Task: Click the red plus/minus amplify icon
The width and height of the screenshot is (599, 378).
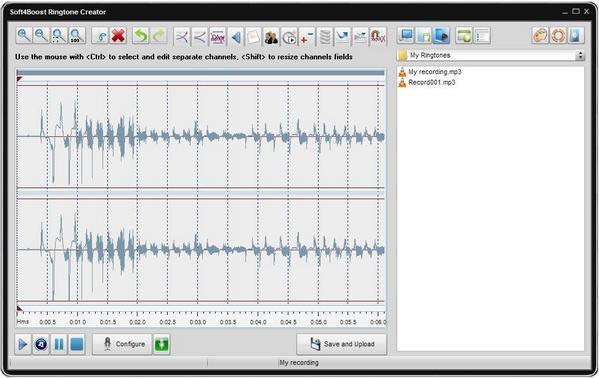Action: [307, 37]
